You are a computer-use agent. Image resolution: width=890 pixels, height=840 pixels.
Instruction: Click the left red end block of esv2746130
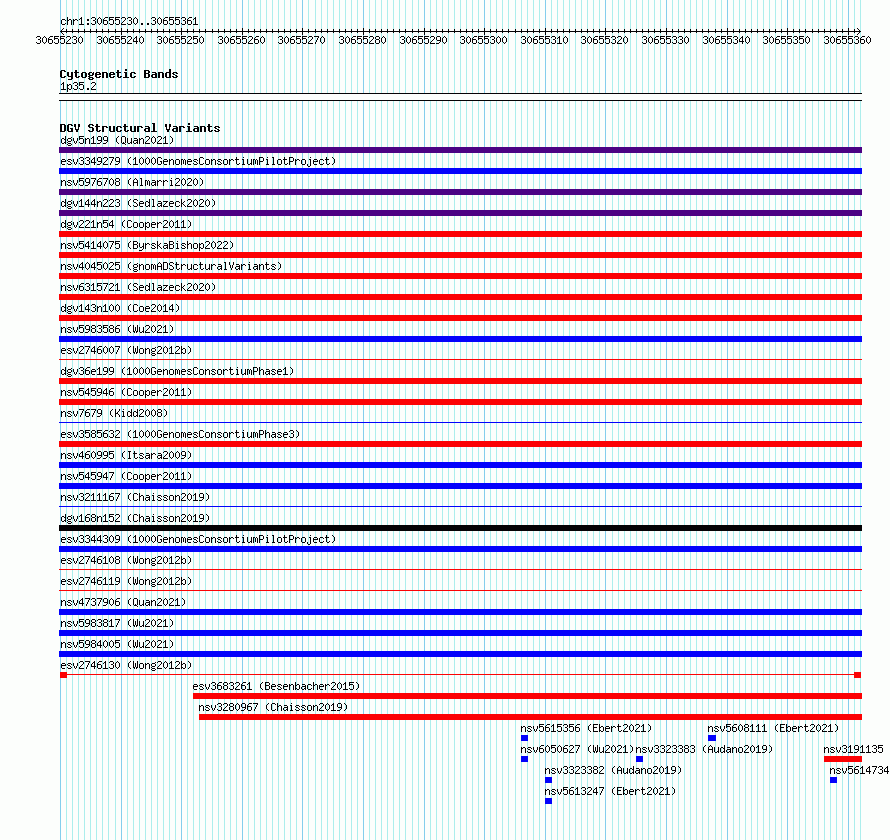pos(64,675)
